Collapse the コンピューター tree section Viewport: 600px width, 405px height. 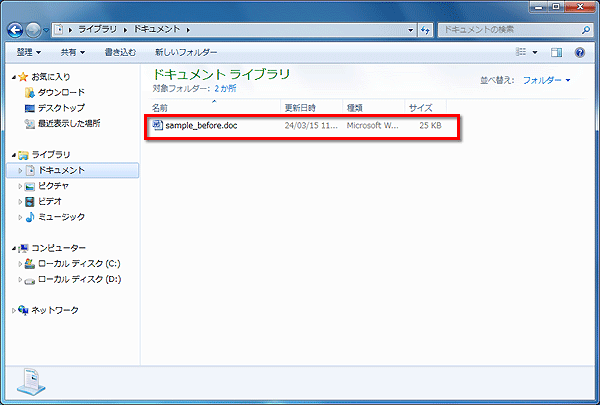[14, 248]
